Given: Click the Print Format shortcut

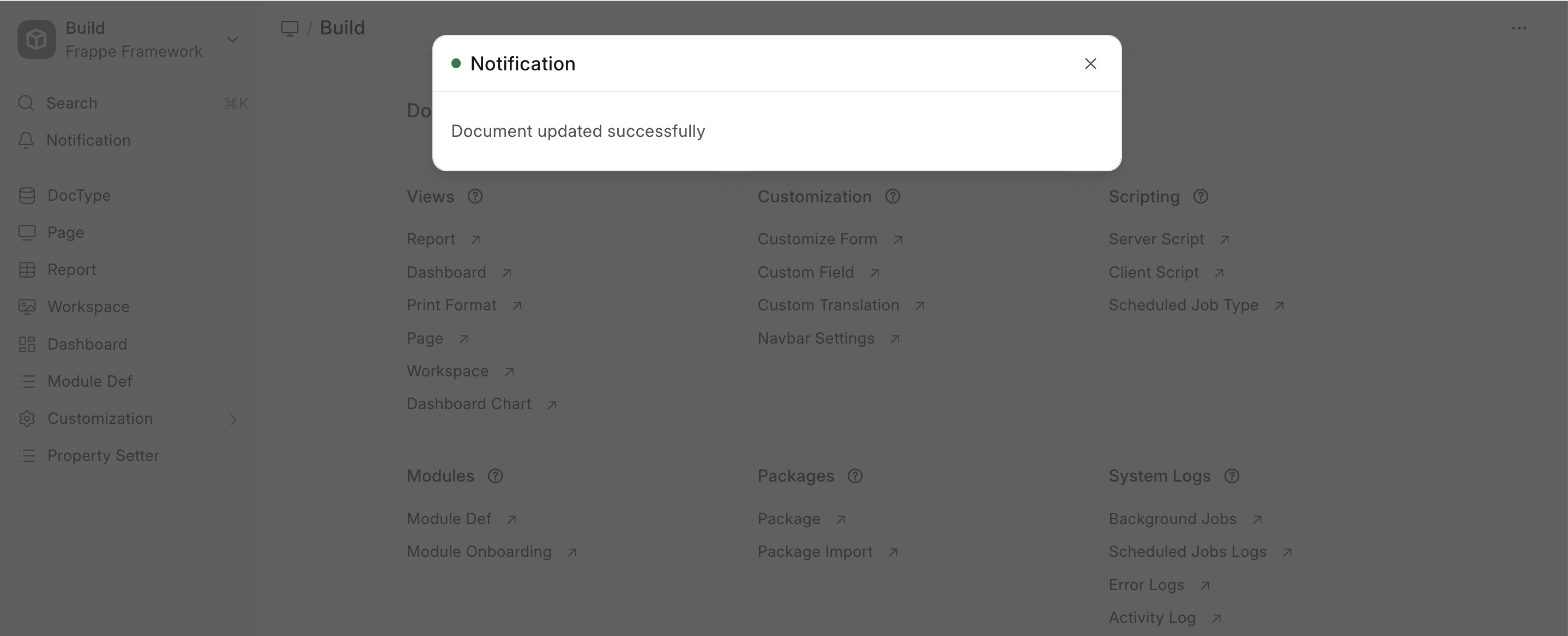Looking at the screenshot, I should (x=451, y=305).
